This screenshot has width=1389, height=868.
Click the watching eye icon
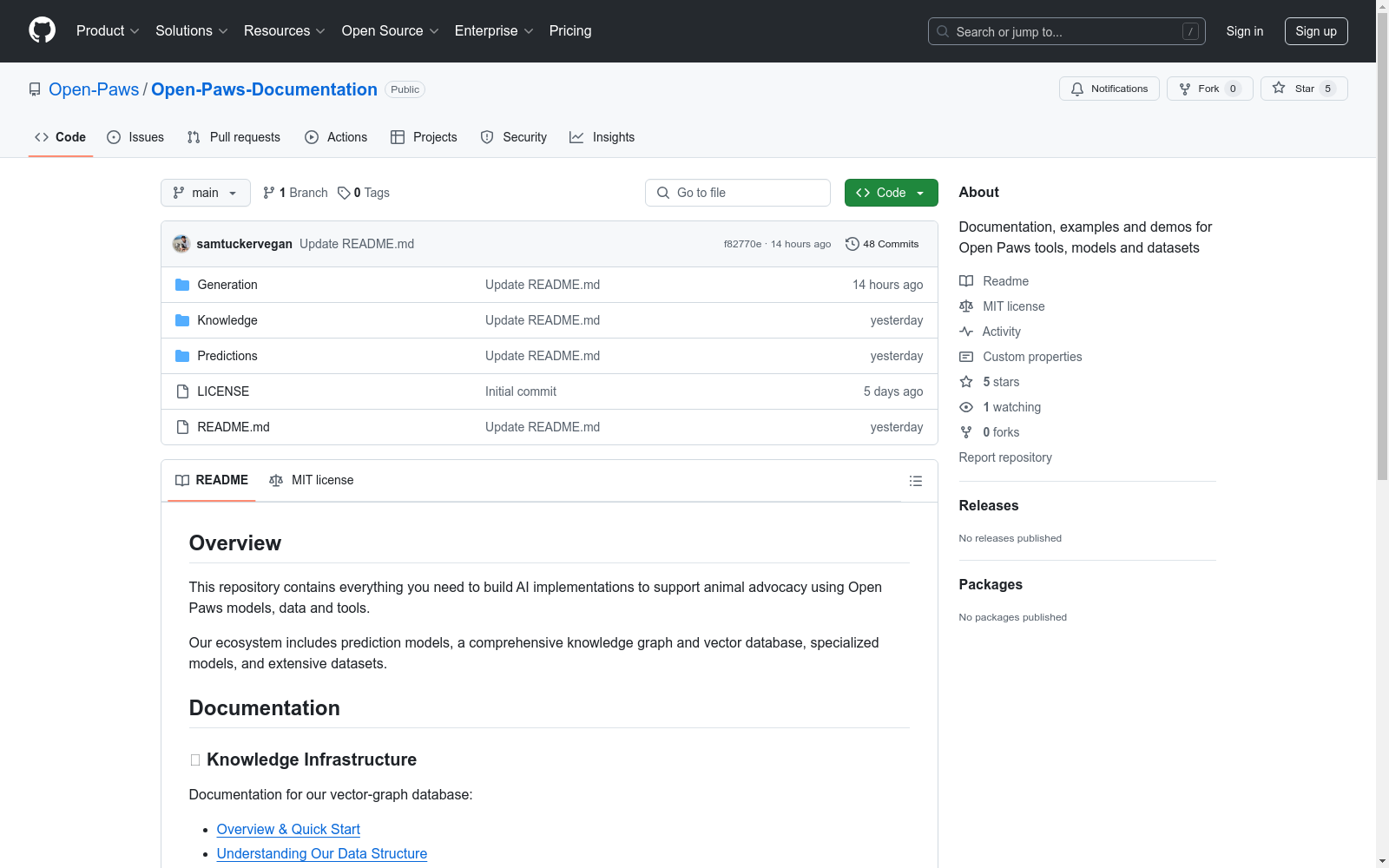pos(966,407)
